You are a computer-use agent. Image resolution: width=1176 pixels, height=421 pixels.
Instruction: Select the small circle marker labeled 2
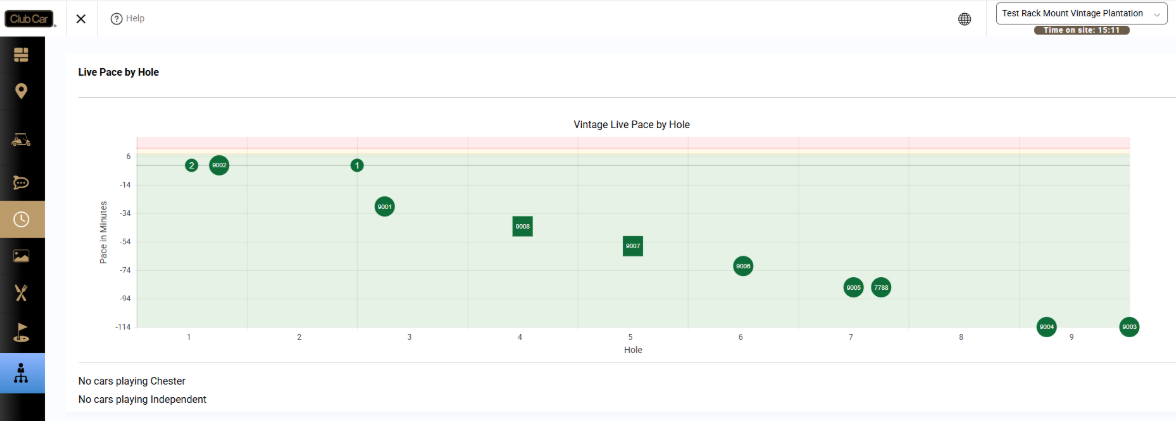(x=191, y=165)
